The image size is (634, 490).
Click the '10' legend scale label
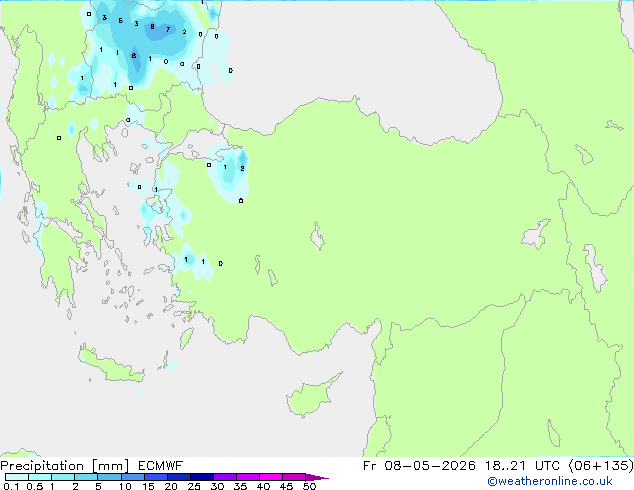coord(125,486)
